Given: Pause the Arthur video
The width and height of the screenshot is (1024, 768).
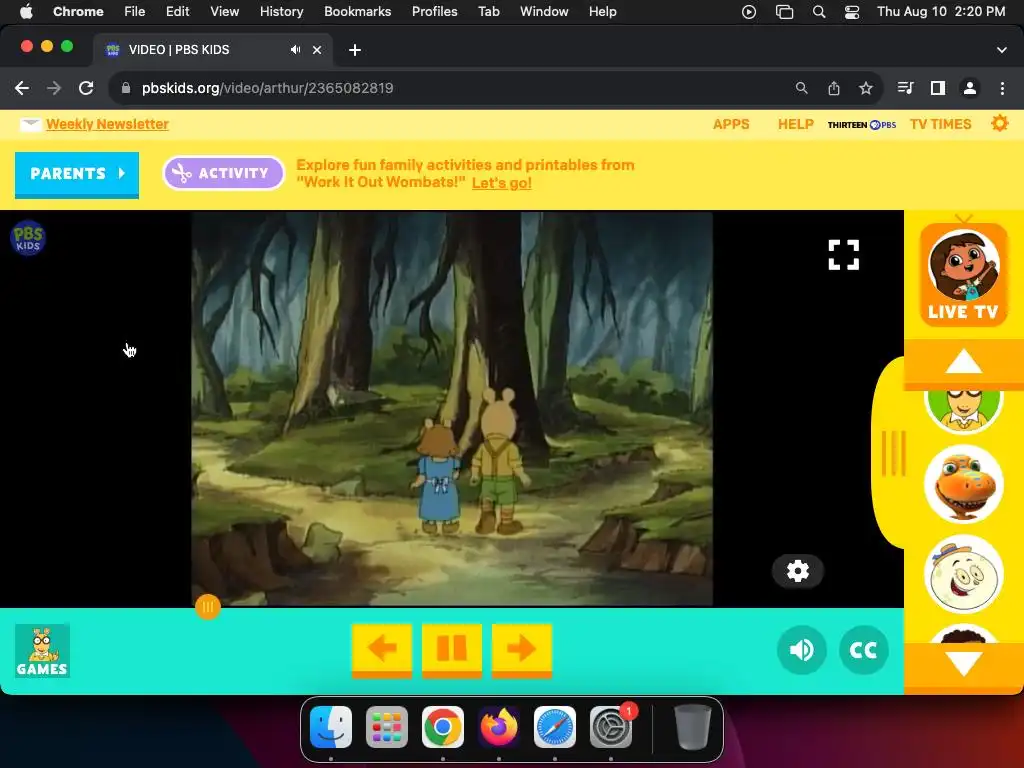Looking at the screenshot, I should point(451,649).
